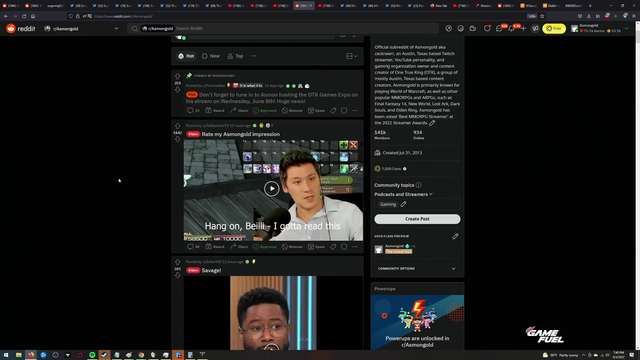Image resolution: width=640 pixels, height=360 pixels.
Task: Open the advertise megaphone icon
Action: pos(535,29)
